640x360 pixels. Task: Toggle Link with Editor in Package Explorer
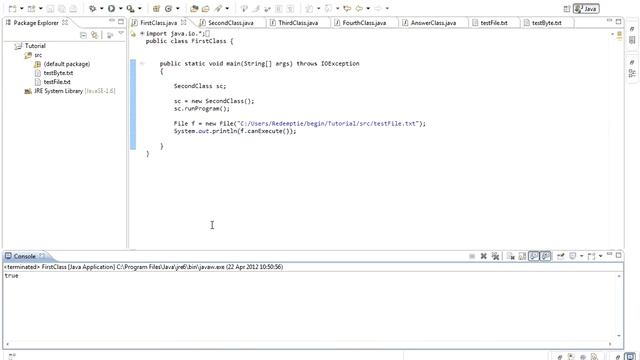click(95, 35)
